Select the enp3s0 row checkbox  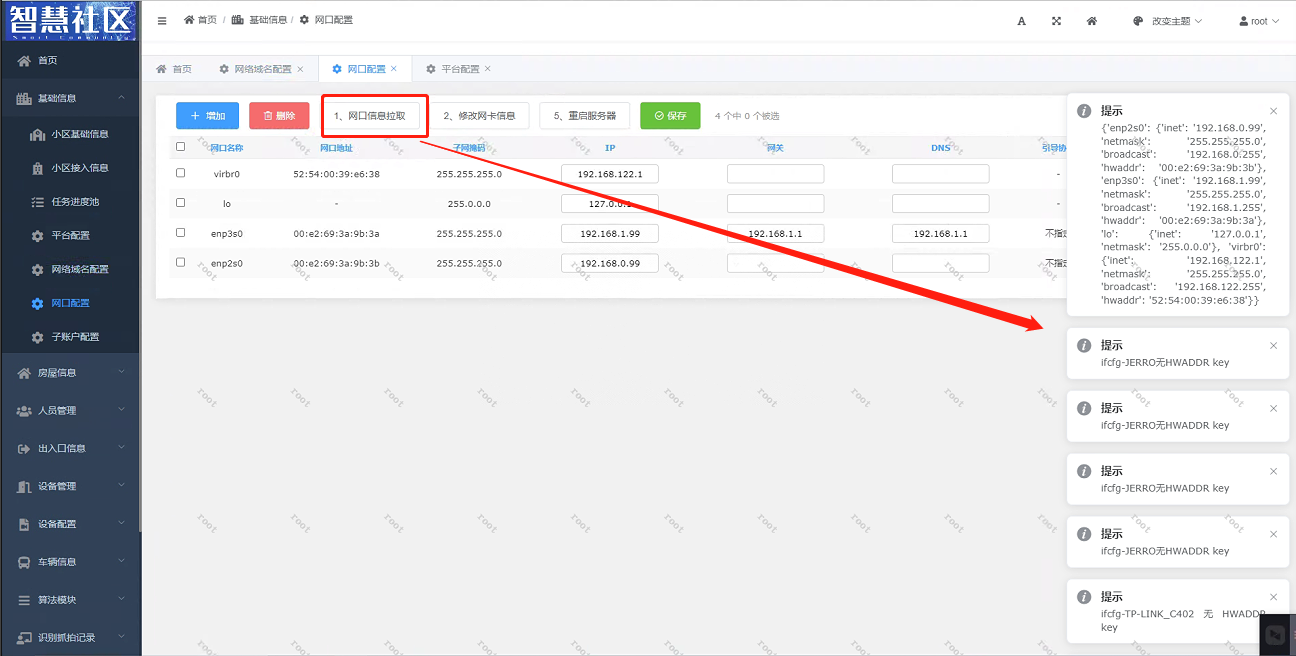coord(181,233)
